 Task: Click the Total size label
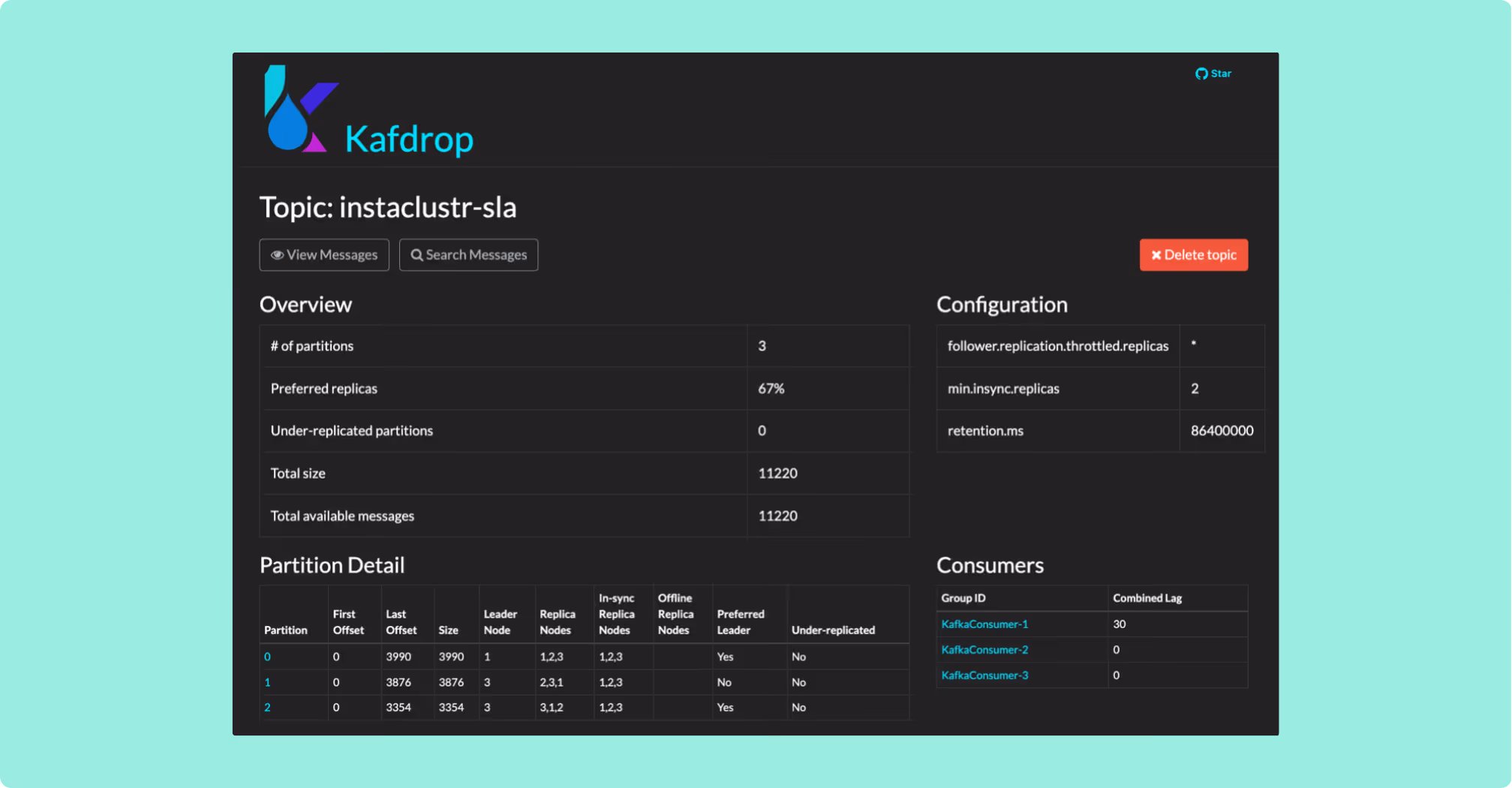tap(298, 474)
